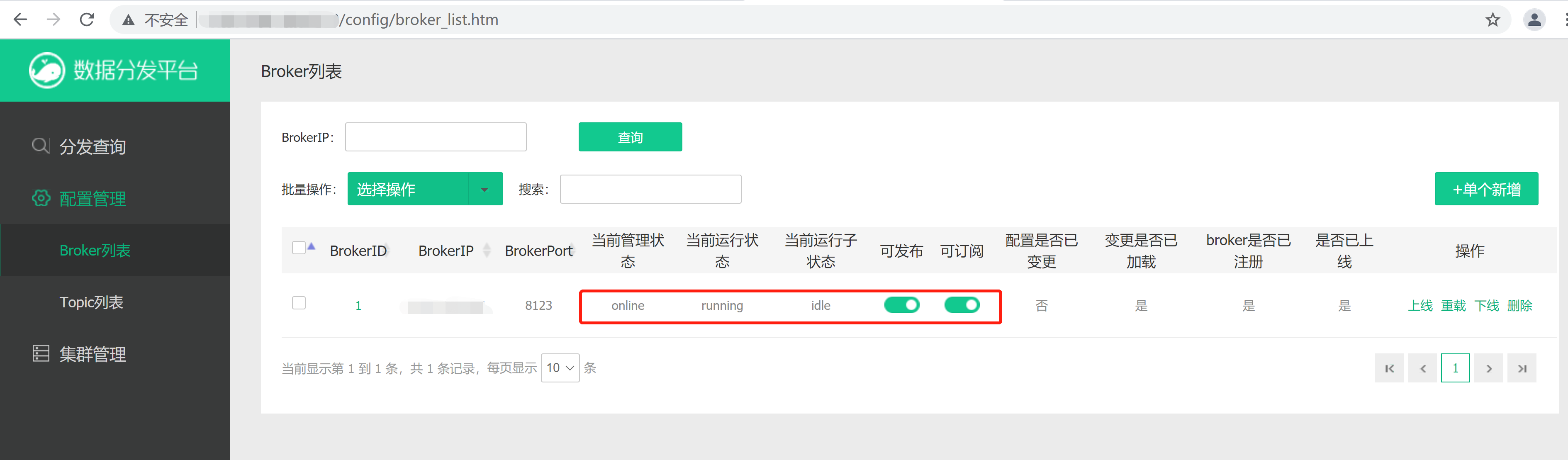Focus the BrokerIP input field
Viewport: 1568px width, 460px height.
click(x=436, y=137)
